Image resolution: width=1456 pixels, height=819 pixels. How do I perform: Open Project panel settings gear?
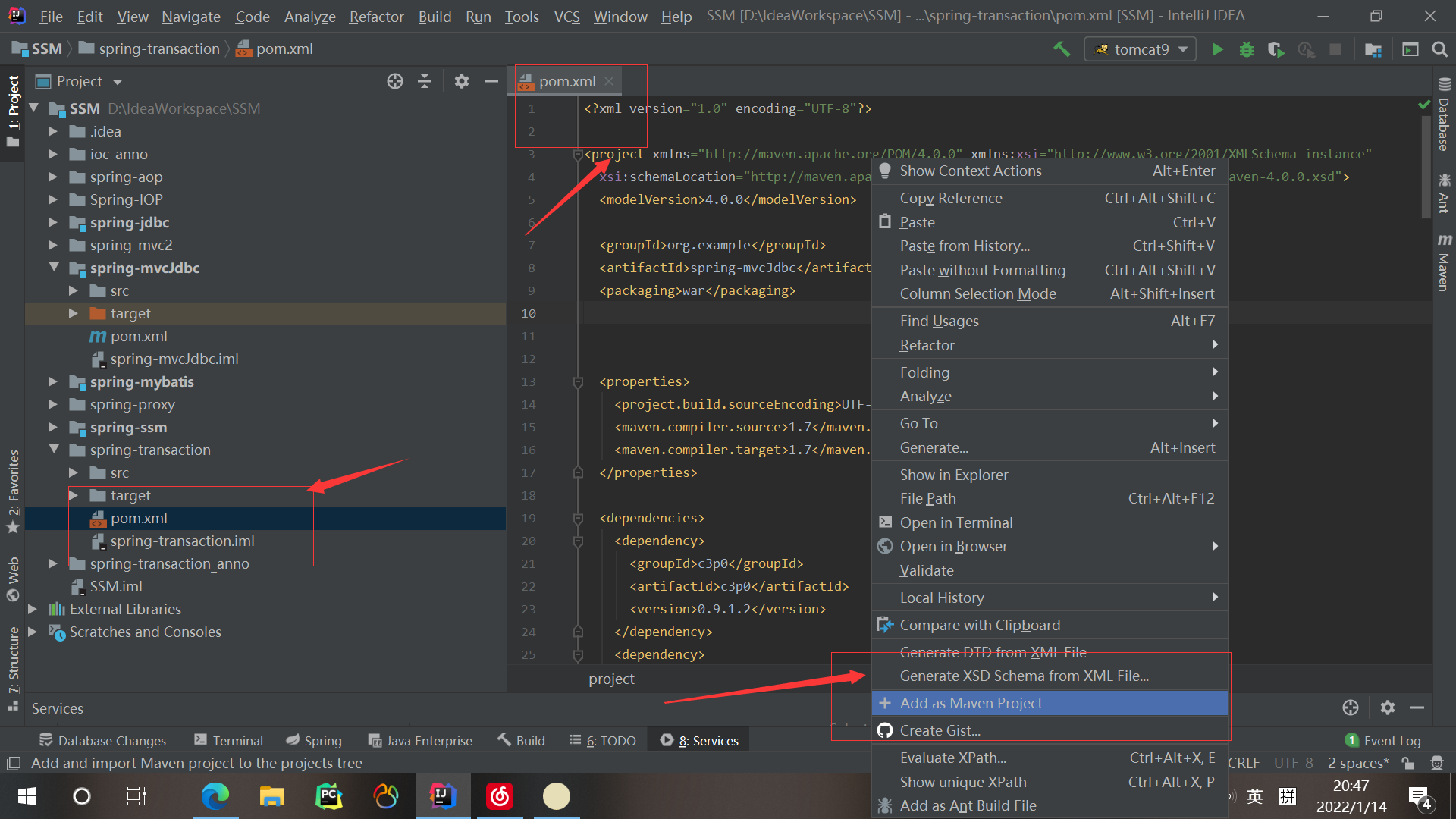pyautogui.click(x=461, y=81)
